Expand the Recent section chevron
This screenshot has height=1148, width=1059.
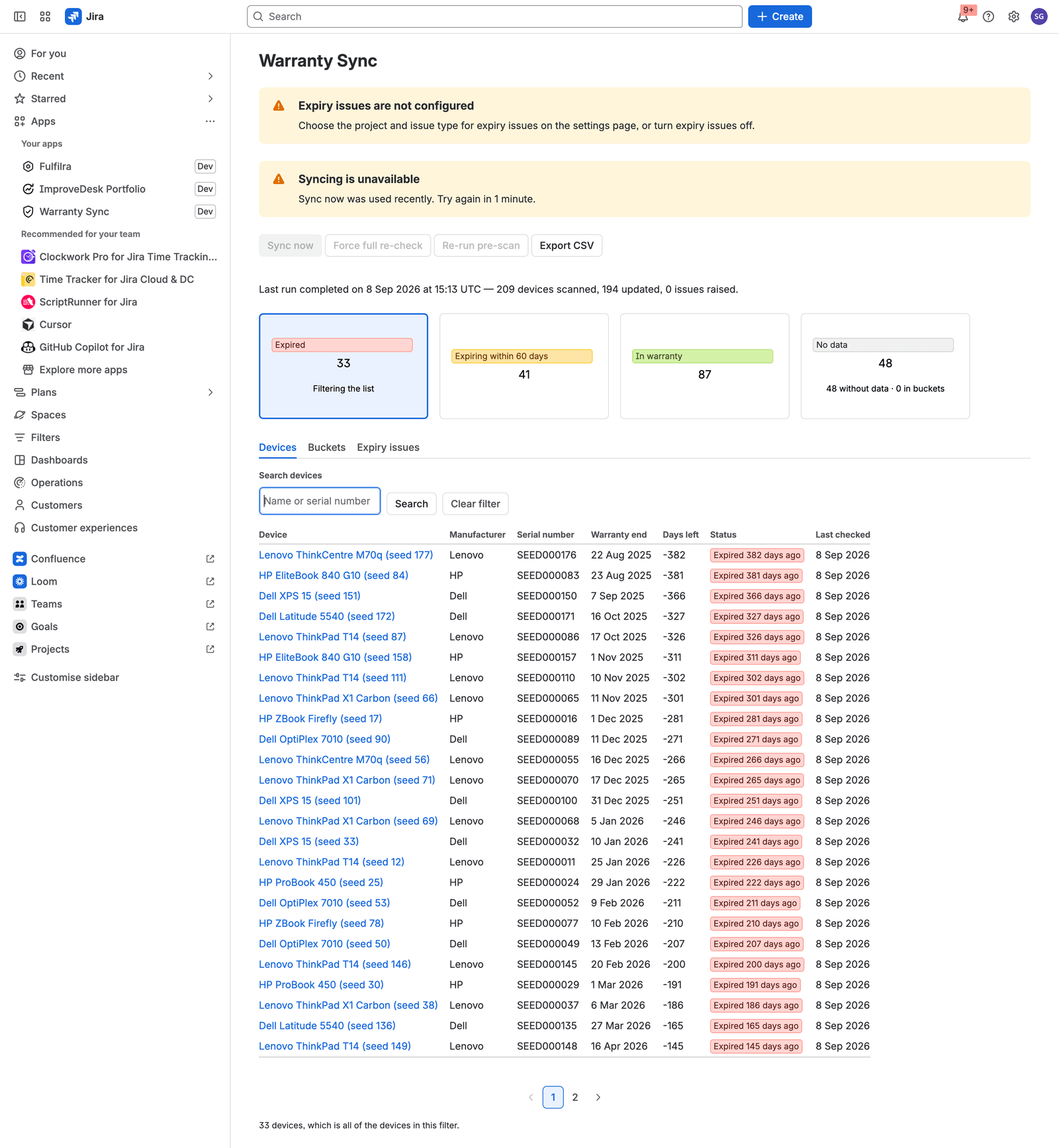(x=210, y=76)
